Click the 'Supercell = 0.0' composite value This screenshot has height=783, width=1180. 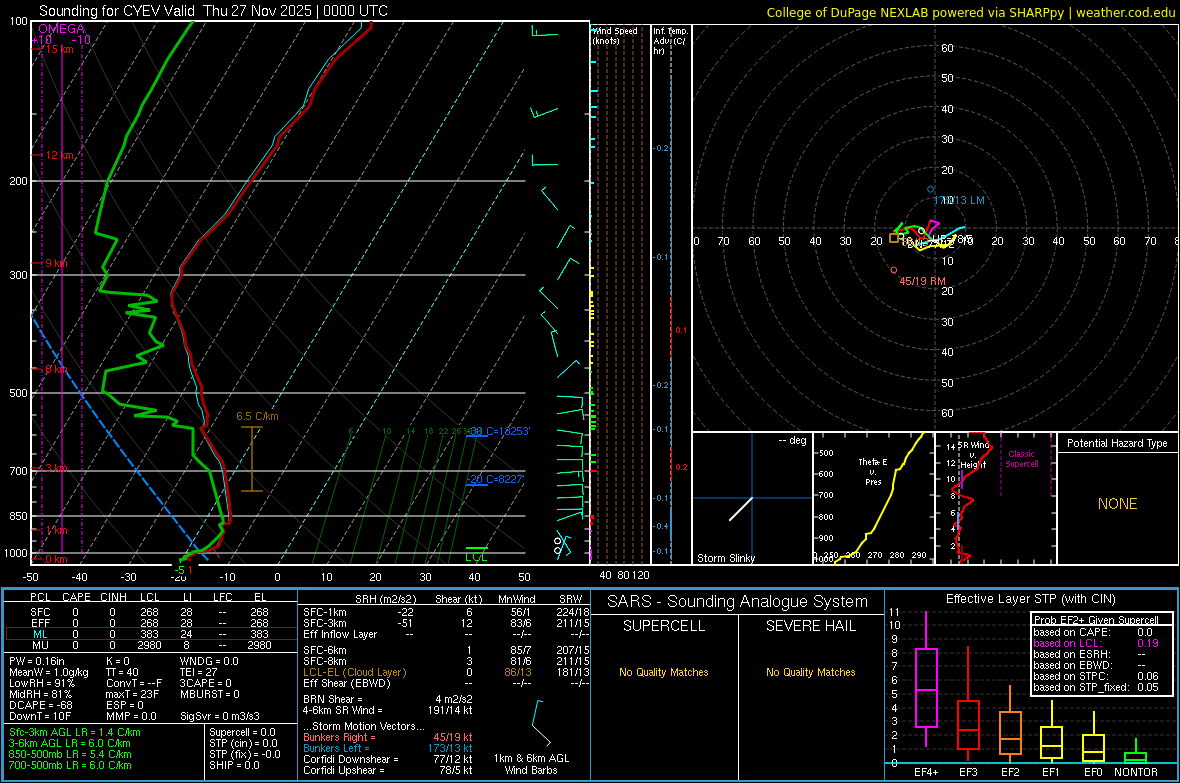tap(242, 733)
